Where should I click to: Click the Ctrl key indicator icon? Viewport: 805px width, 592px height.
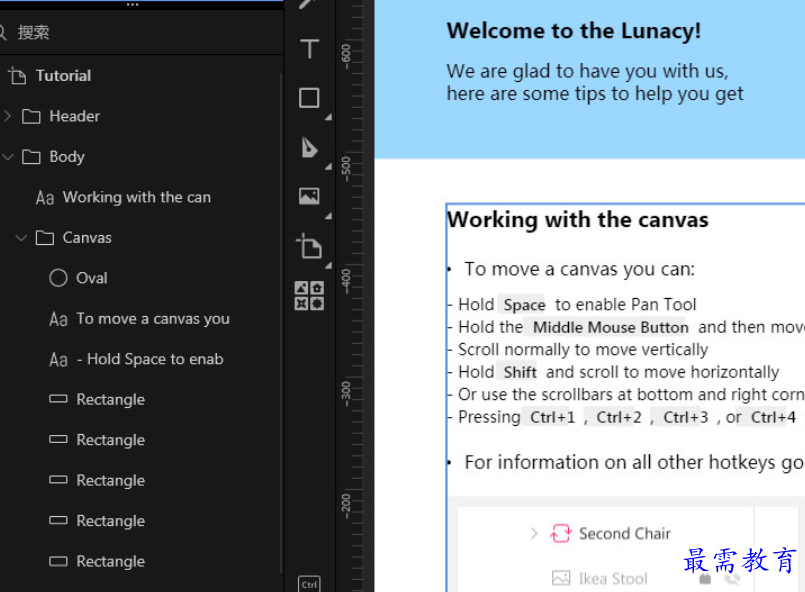point(309,584)
